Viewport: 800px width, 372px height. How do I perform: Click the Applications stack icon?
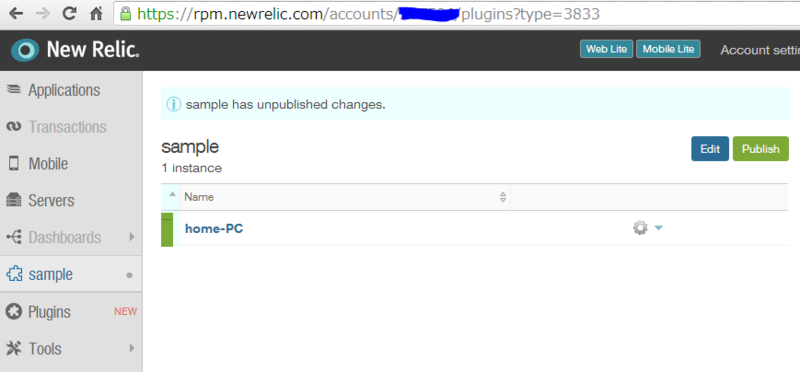(13, 90)
